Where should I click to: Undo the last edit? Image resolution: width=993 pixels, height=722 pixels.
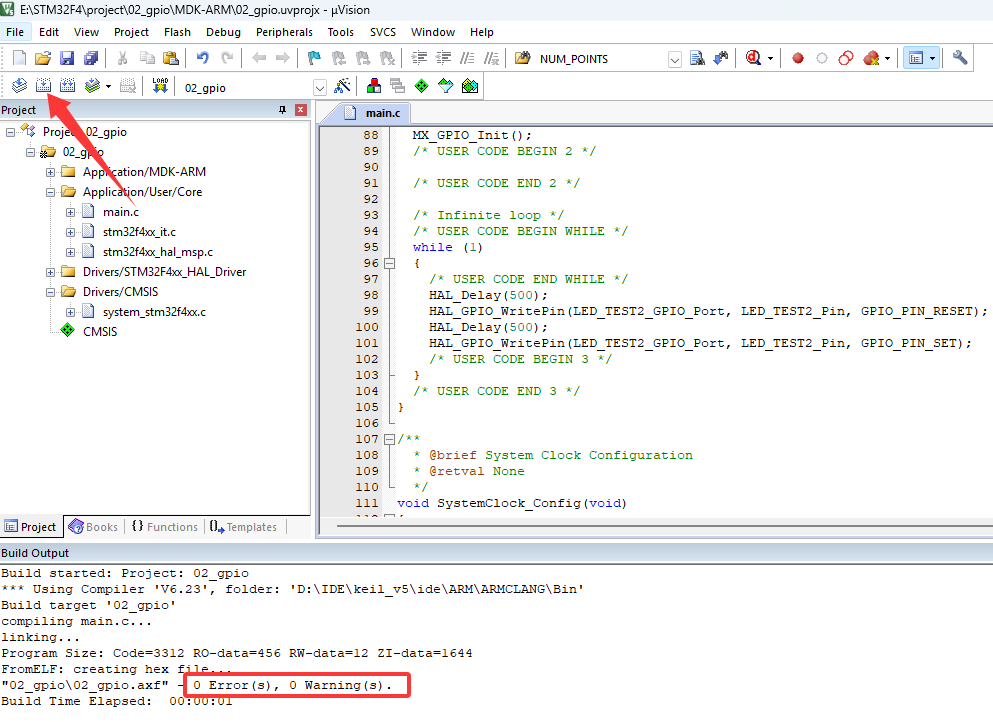[x=203, y=58]
